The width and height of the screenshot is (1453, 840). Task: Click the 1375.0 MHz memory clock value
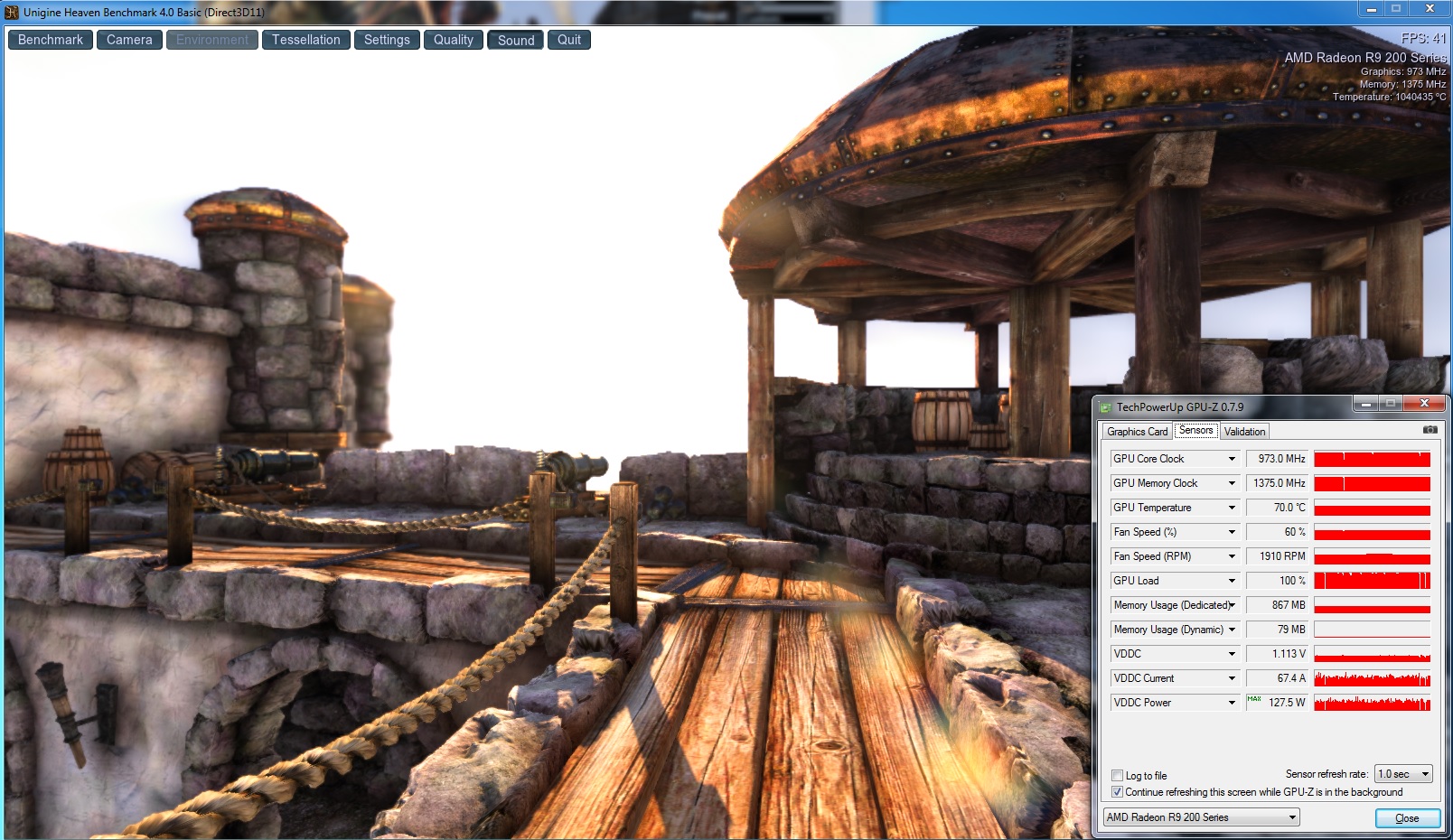point(1278,483)
